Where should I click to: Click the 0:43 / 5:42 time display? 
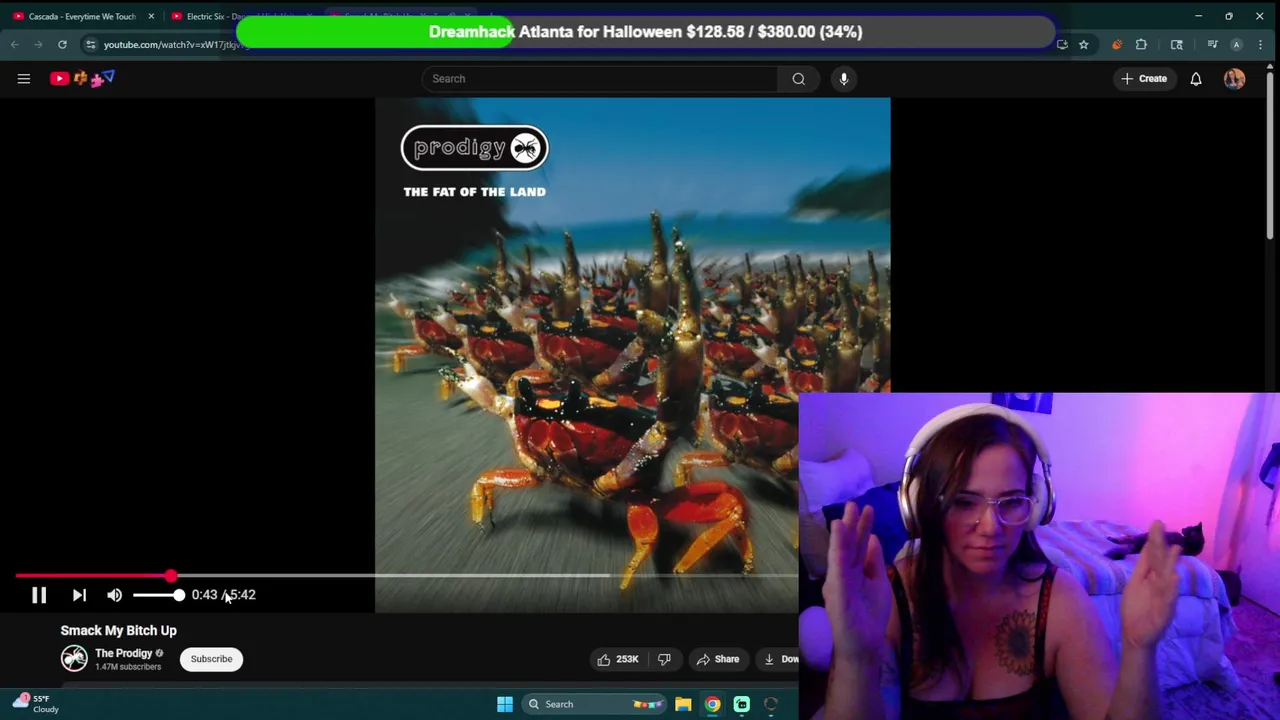(224, 595)
